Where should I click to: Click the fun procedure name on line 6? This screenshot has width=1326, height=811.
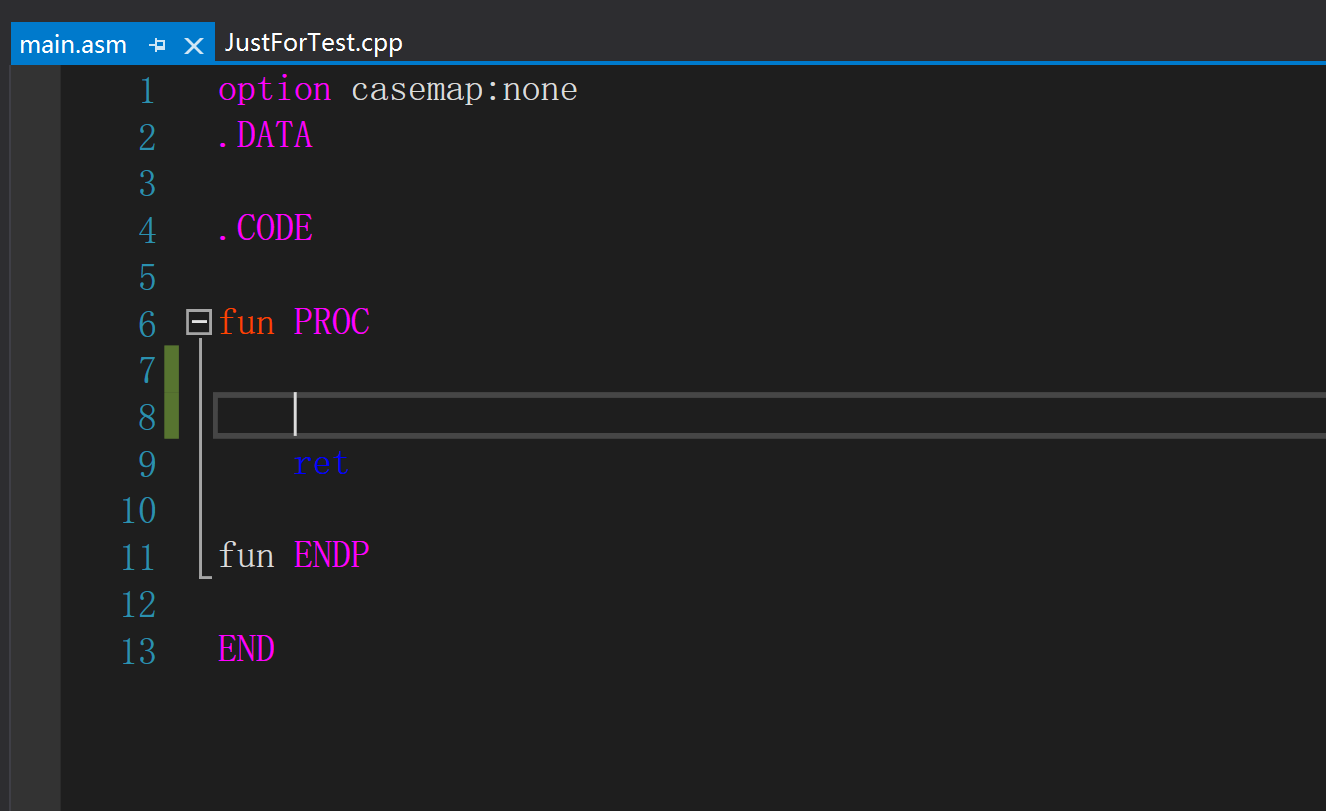pos(245,322)
